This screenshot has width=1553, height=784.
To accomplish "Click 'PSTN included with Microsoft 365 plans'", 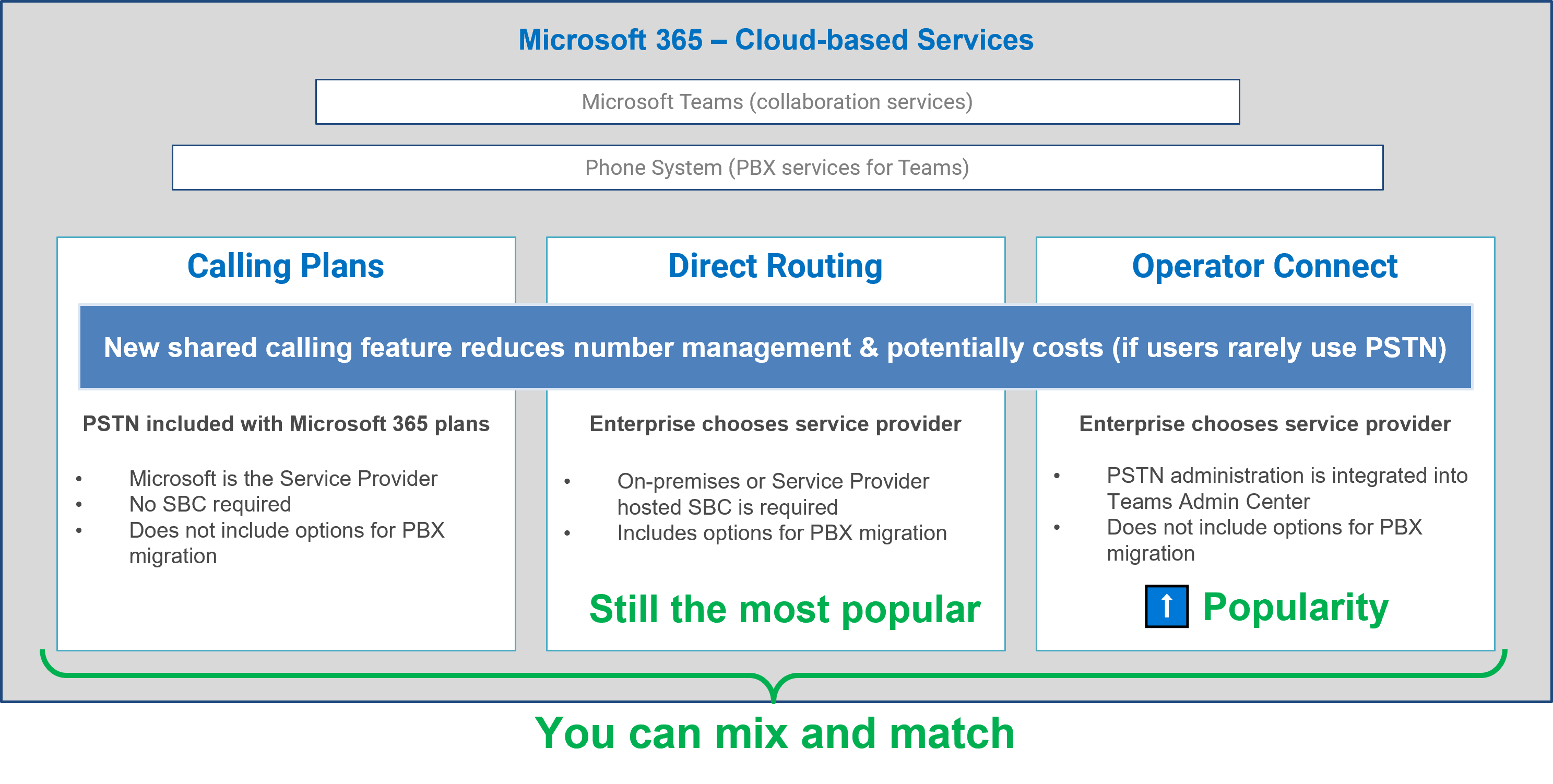I will point(286,424).
